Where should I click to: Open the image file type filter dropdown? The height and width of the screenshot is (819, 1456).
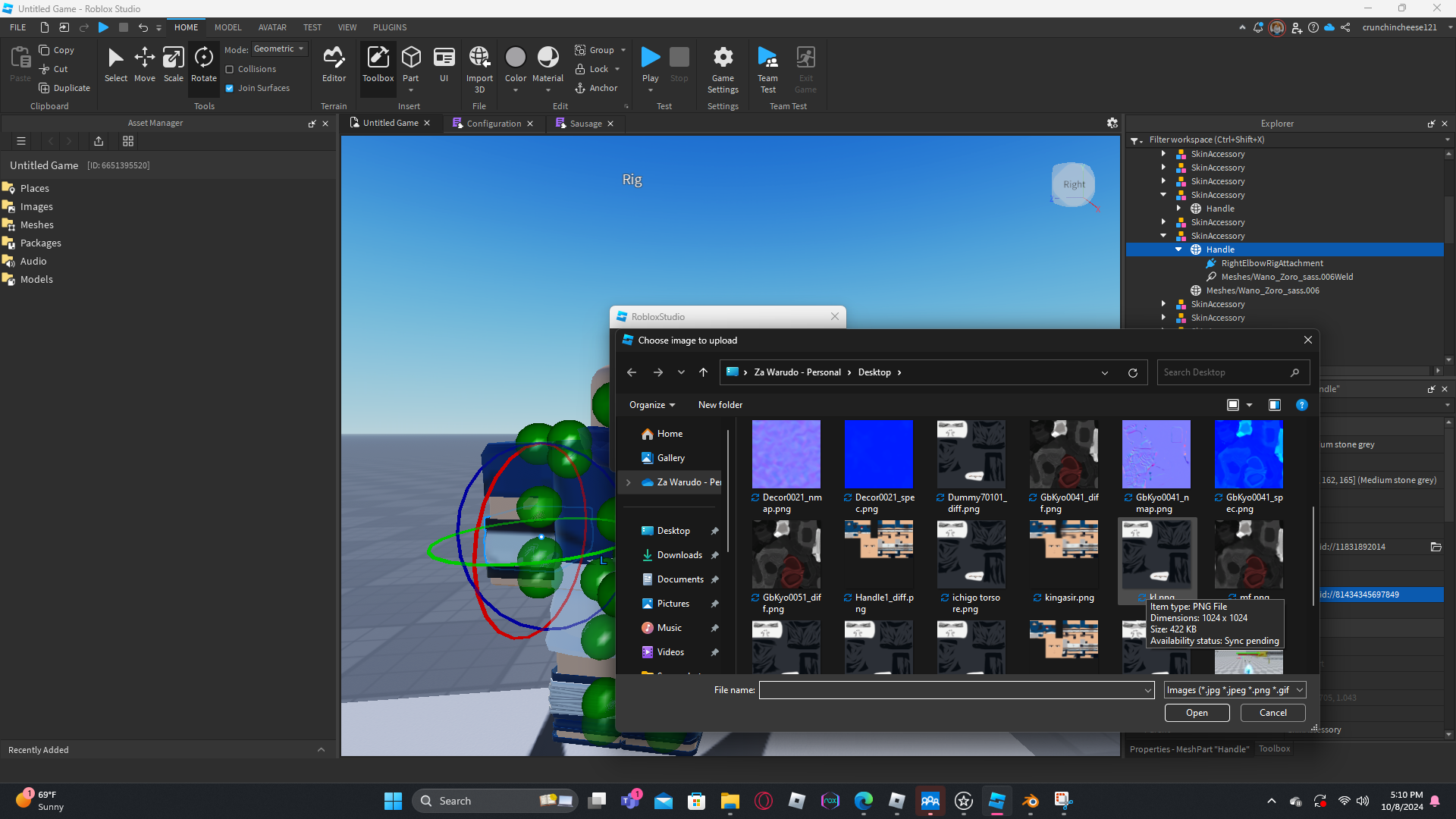pos(1234,690)
